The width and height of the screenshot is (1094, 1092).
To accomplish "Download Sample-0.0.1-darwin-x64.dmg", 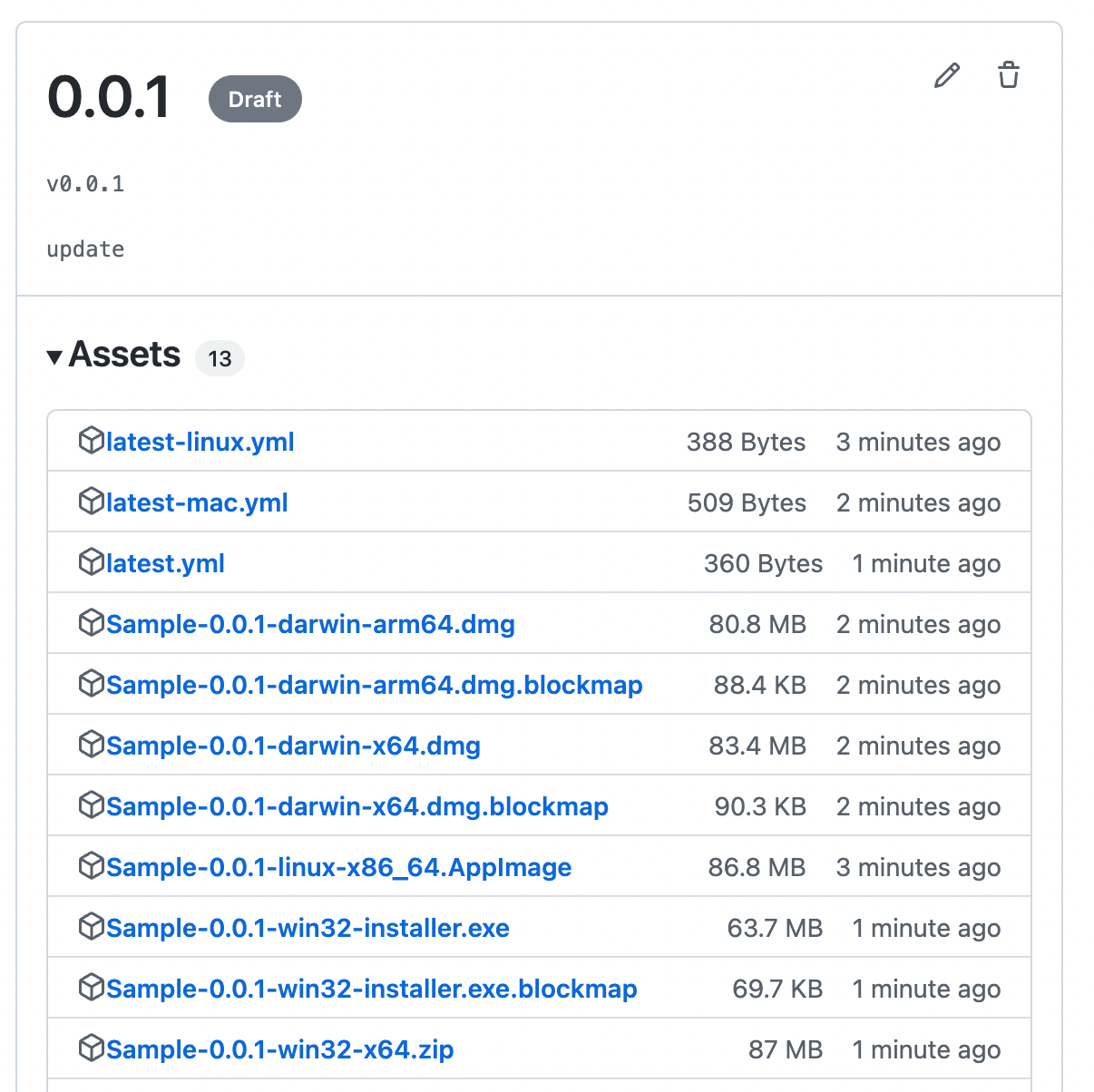I will pyautogui.click(x=293, y=745).
